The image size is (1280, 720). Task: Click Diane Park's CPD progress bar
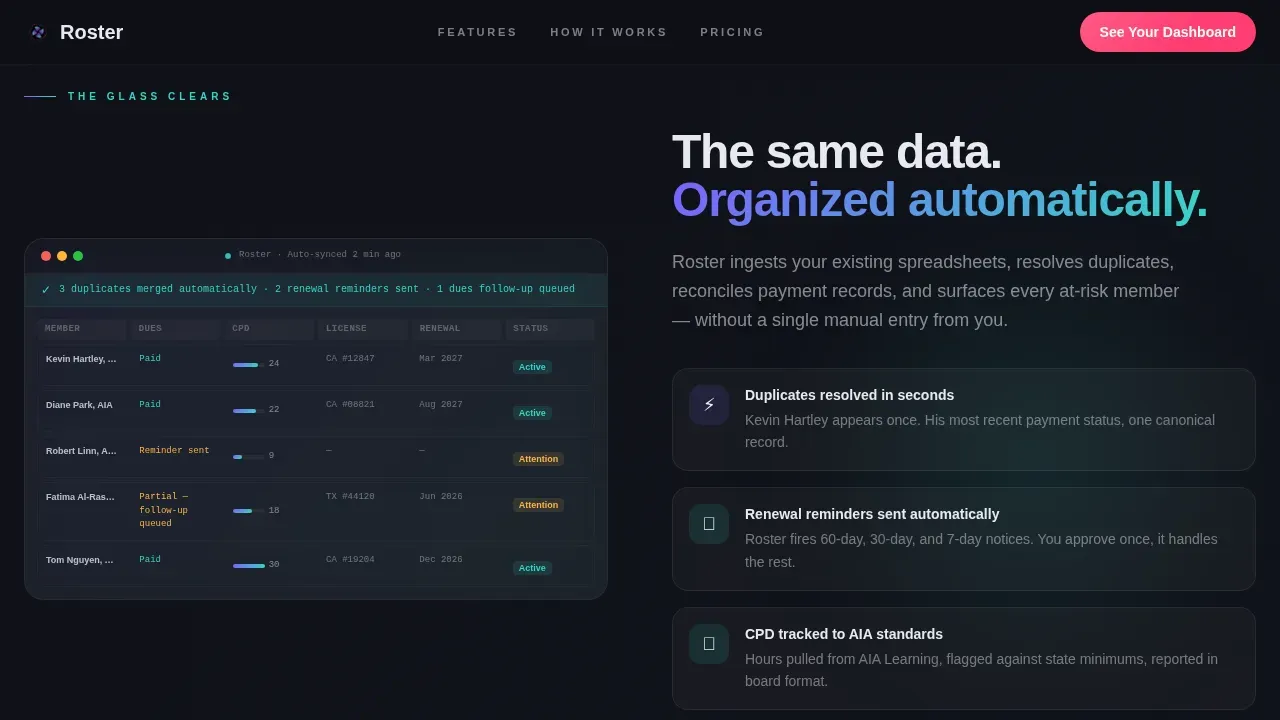pyautogui.click(x=249, y=411)
